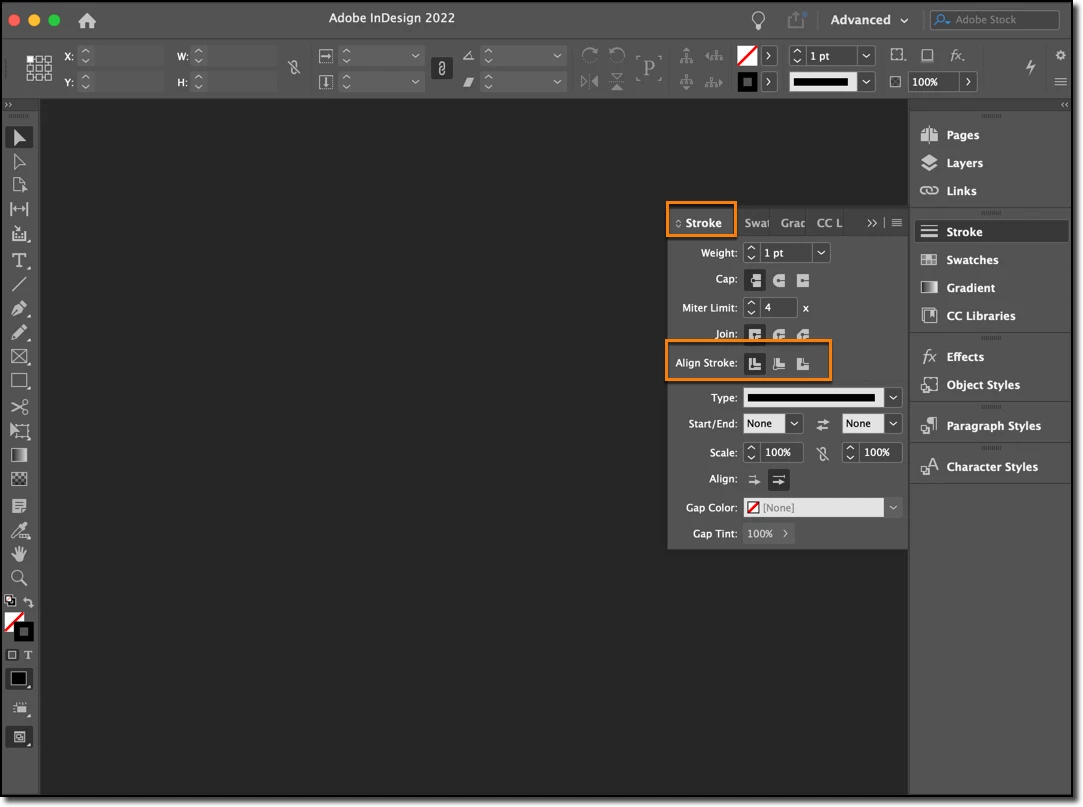Open the Weight dropdown in Stroke panel
Image resolution: width=1083 pixels, height=807 pixels.
821,253
